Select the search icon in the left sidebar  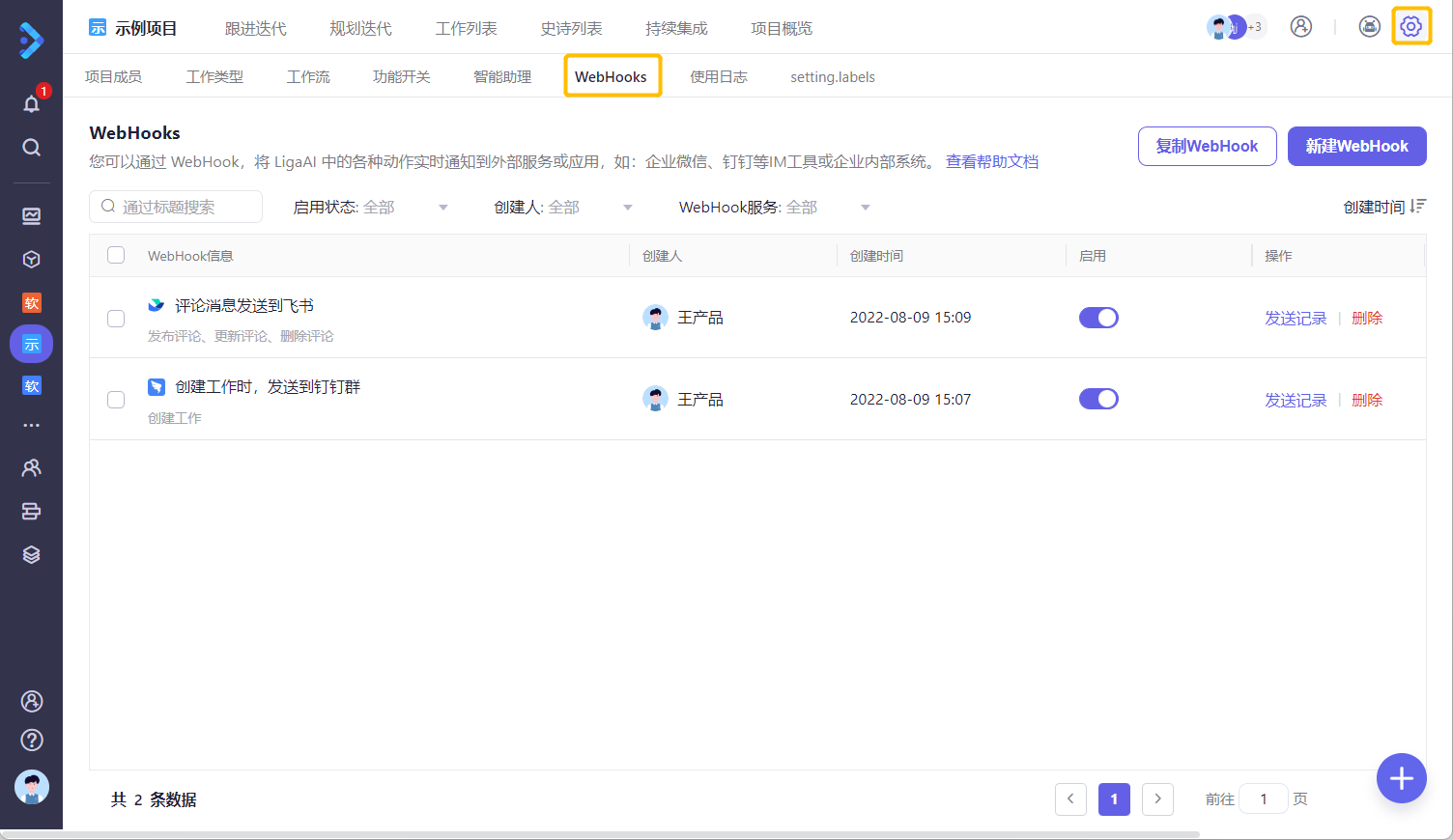31,147
